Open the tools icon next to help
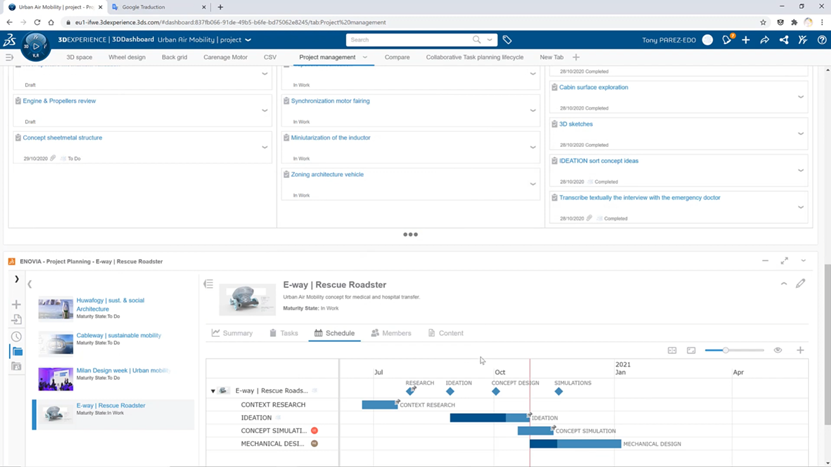 (x=803, y=40)
